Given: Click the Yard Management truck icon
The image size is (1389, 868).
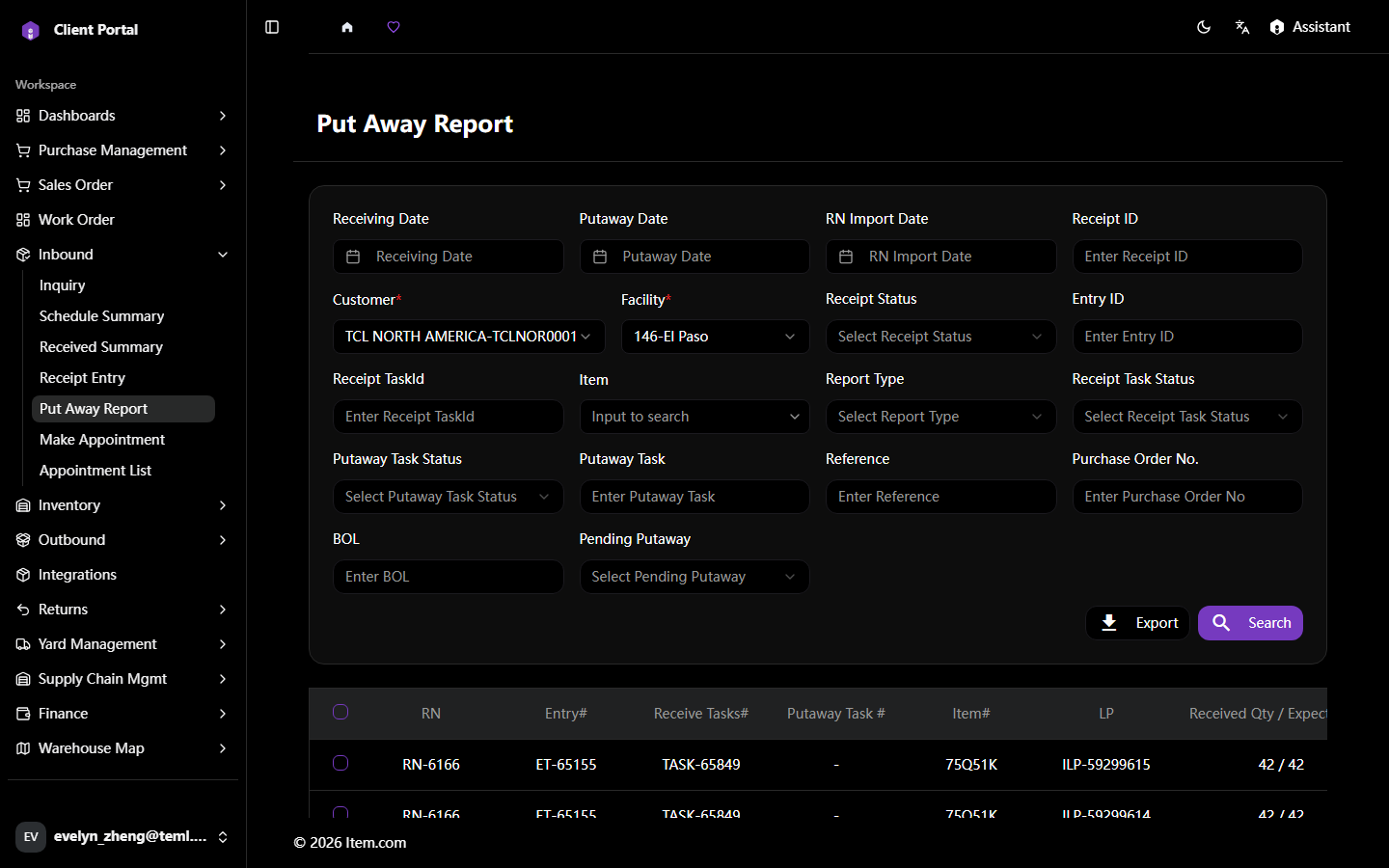Looking at the screenshot, I should tap(23, 644).
